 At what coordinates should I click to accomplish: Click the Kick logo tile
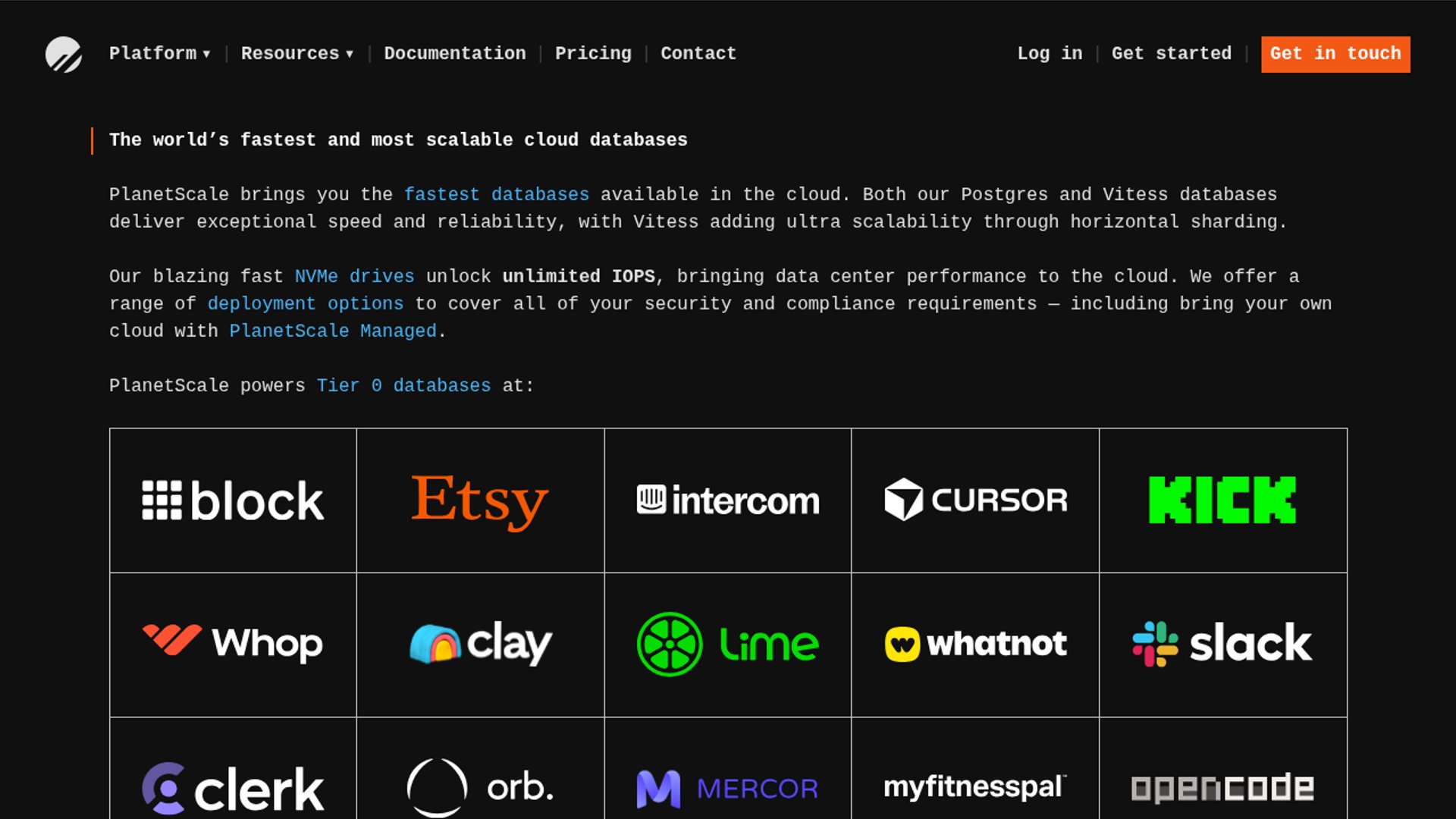pos(1222,500)
